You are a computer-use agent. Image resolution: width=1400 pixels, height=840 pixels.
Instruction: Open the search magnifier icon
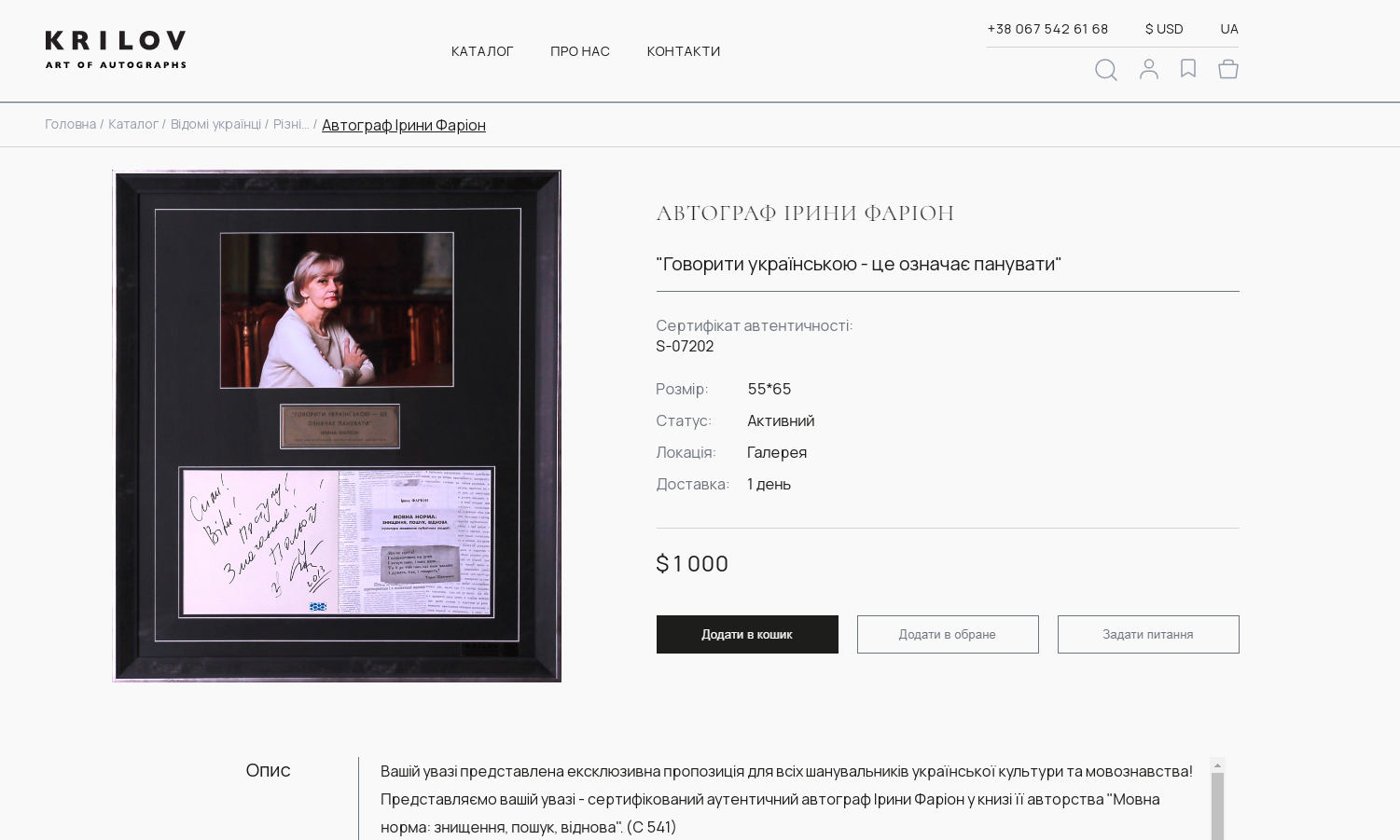[1106, 70]
